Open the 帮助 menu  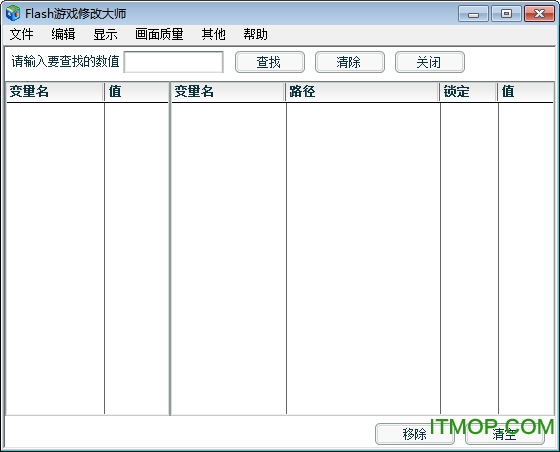(255, 34)
